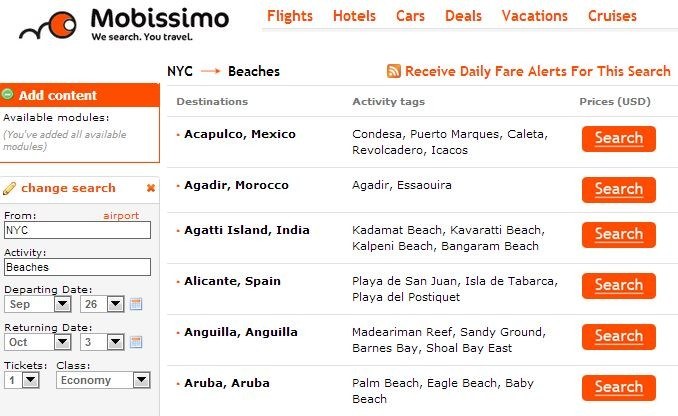Click Search button for Aruba, Aruba

click(619, 388)
